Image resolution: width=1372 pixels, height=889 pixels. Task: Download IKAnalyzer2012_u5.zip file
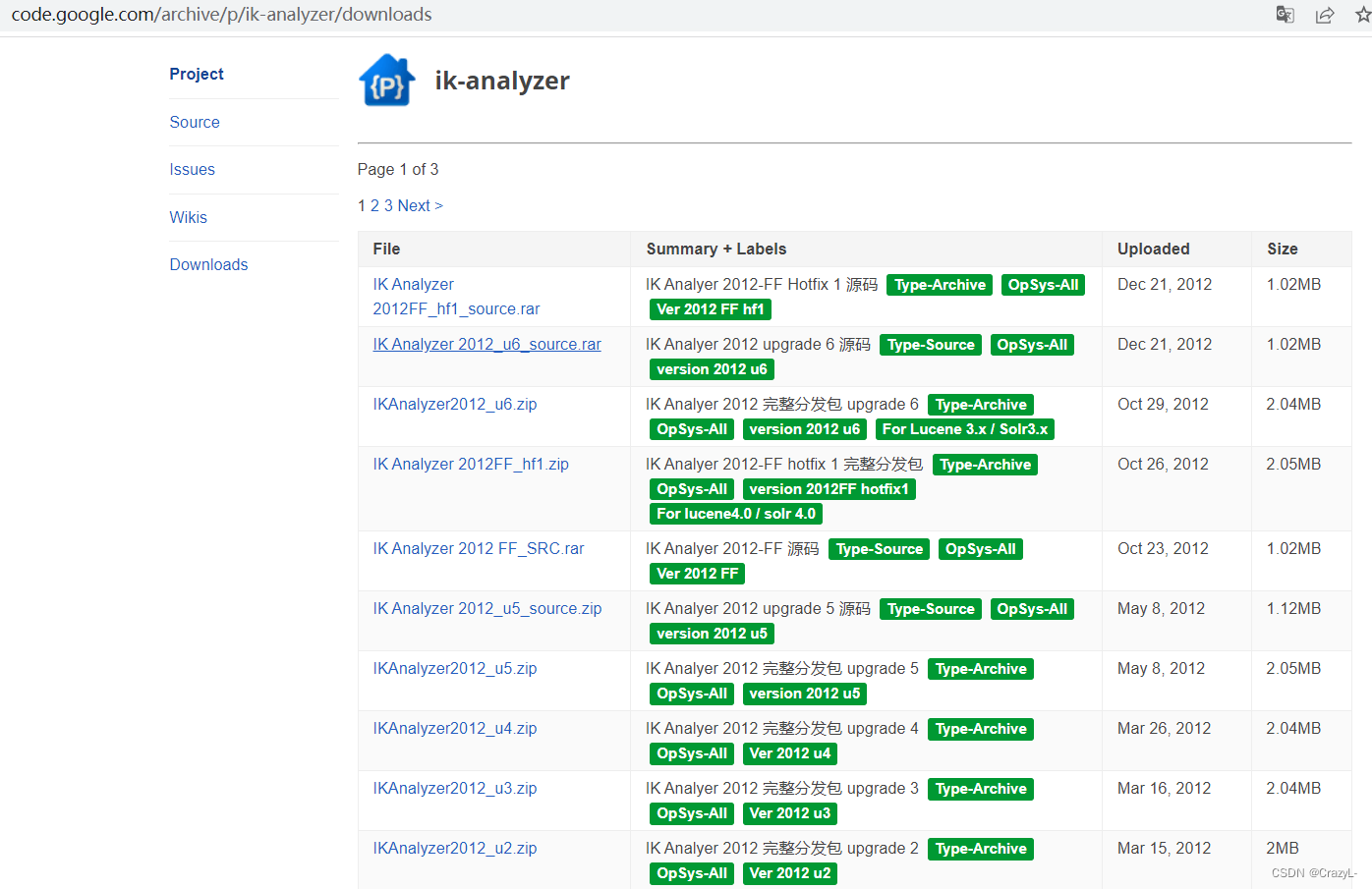coord(455,668)
